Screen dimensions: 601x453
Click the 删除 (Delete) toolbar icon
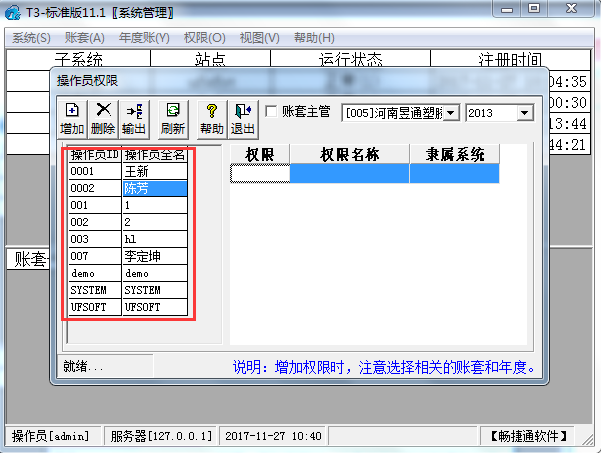(103, 119)
